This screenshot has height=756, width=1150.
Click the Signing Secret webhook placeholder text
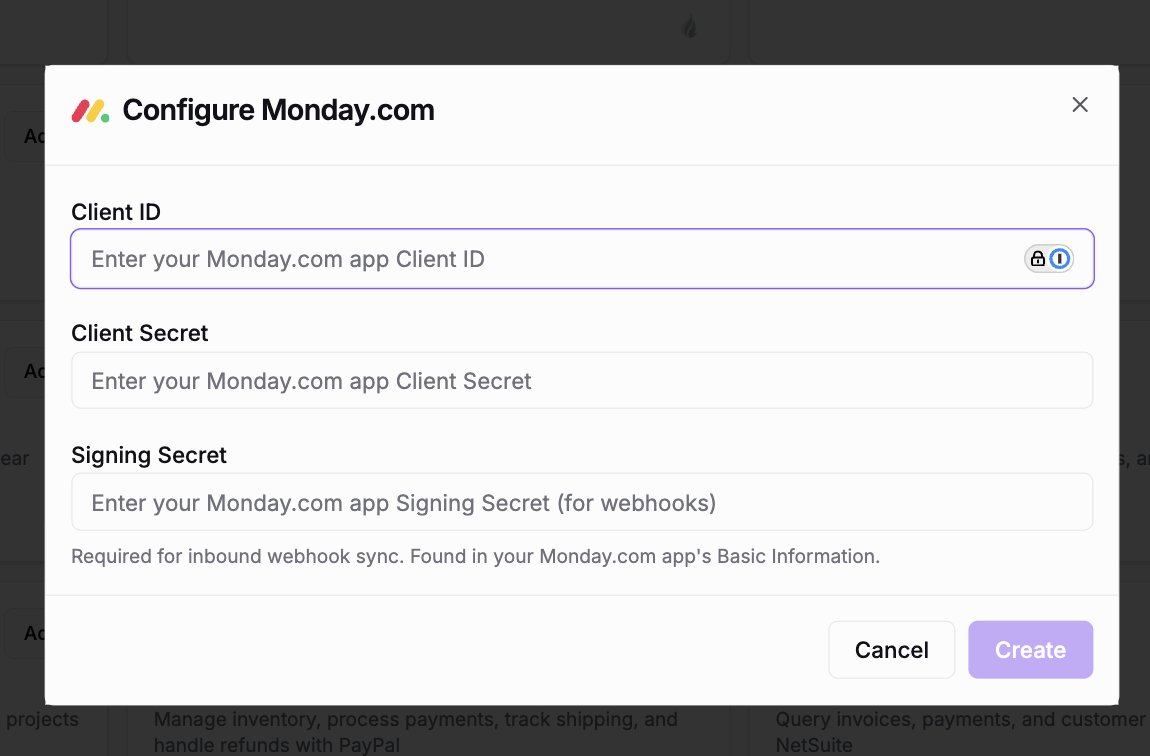pyautogui.click(x=402, y=503)
